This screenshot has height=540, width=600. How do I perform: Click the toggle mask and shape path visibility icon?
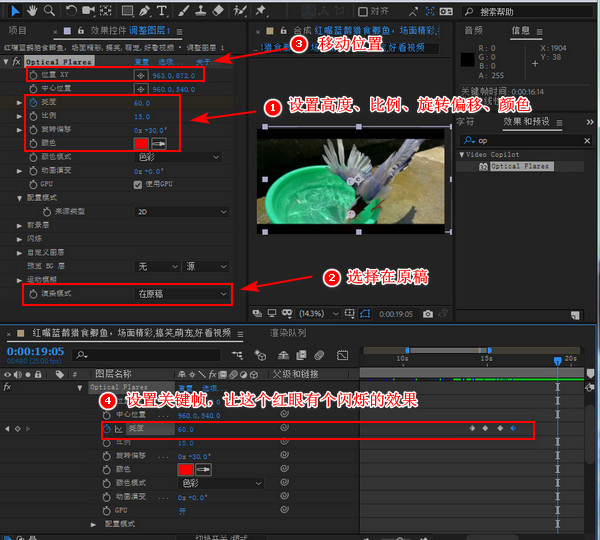365,314
